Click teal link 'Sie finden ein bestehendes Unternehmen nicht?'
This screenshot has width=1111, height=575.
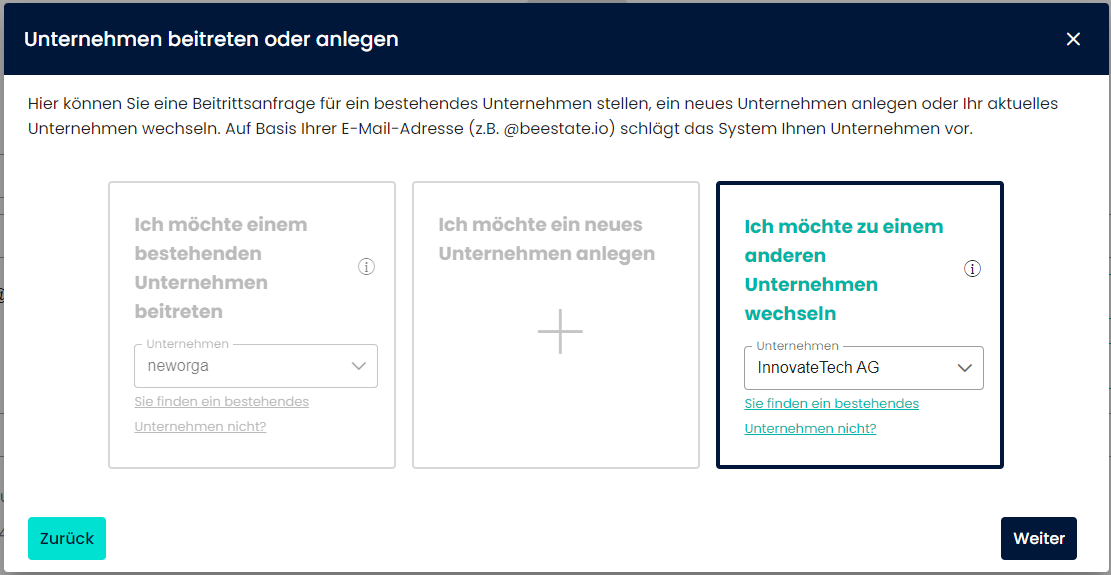click(x=831, y=416)
